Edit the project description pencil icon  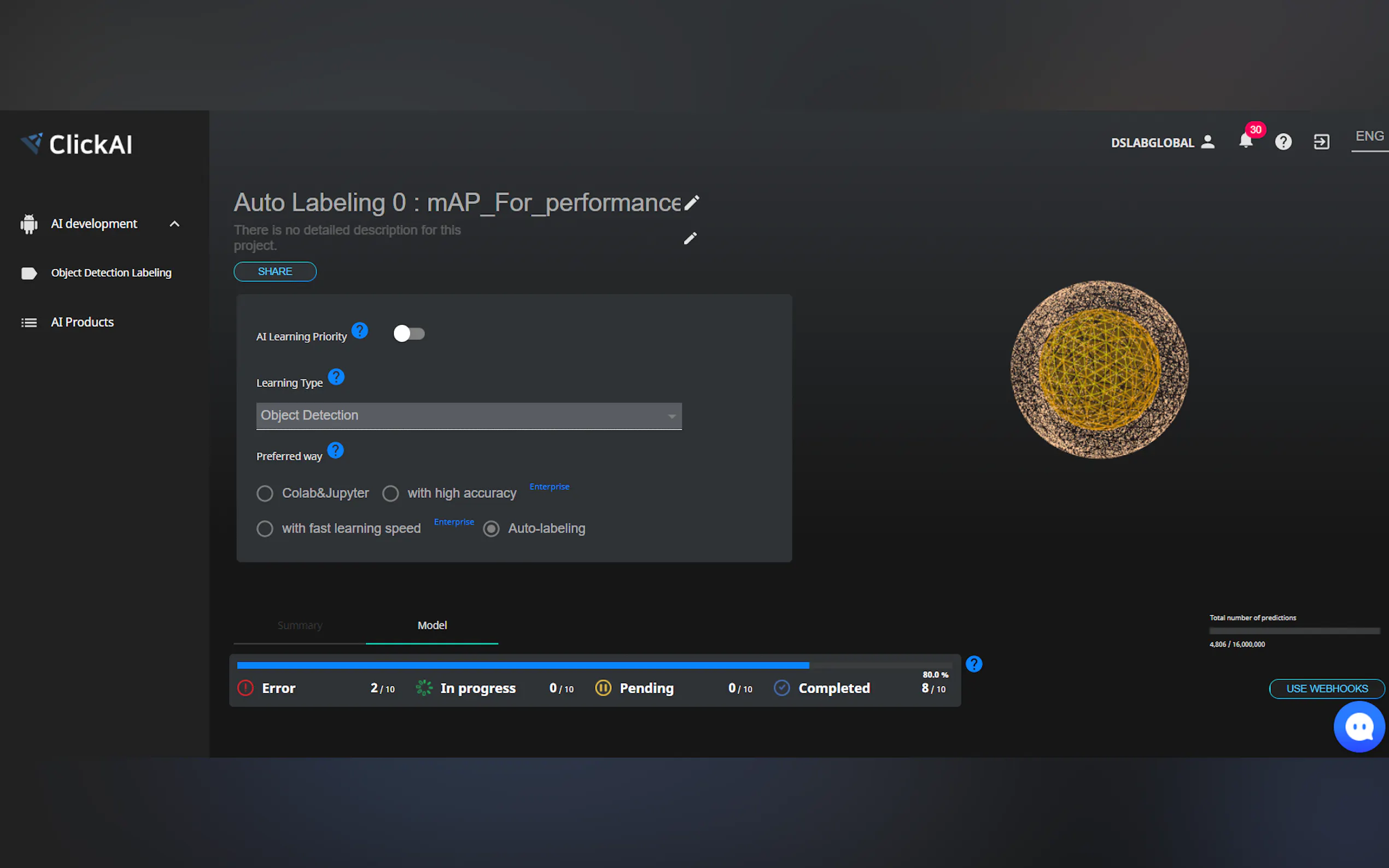[x=690, y=238]
